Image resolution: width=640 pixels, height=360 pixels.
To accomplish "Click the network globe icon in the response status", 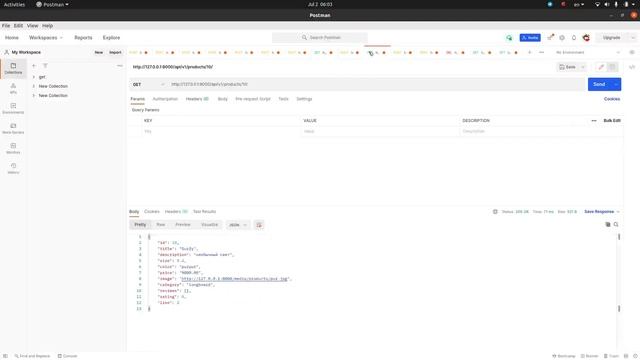I will 495,211.
